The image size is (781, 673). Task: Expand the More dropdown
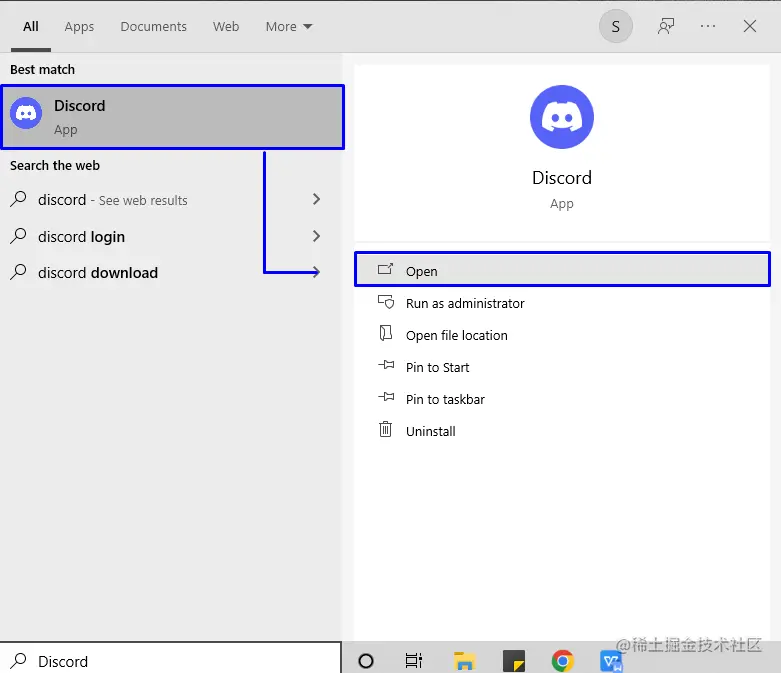(289, 26)
